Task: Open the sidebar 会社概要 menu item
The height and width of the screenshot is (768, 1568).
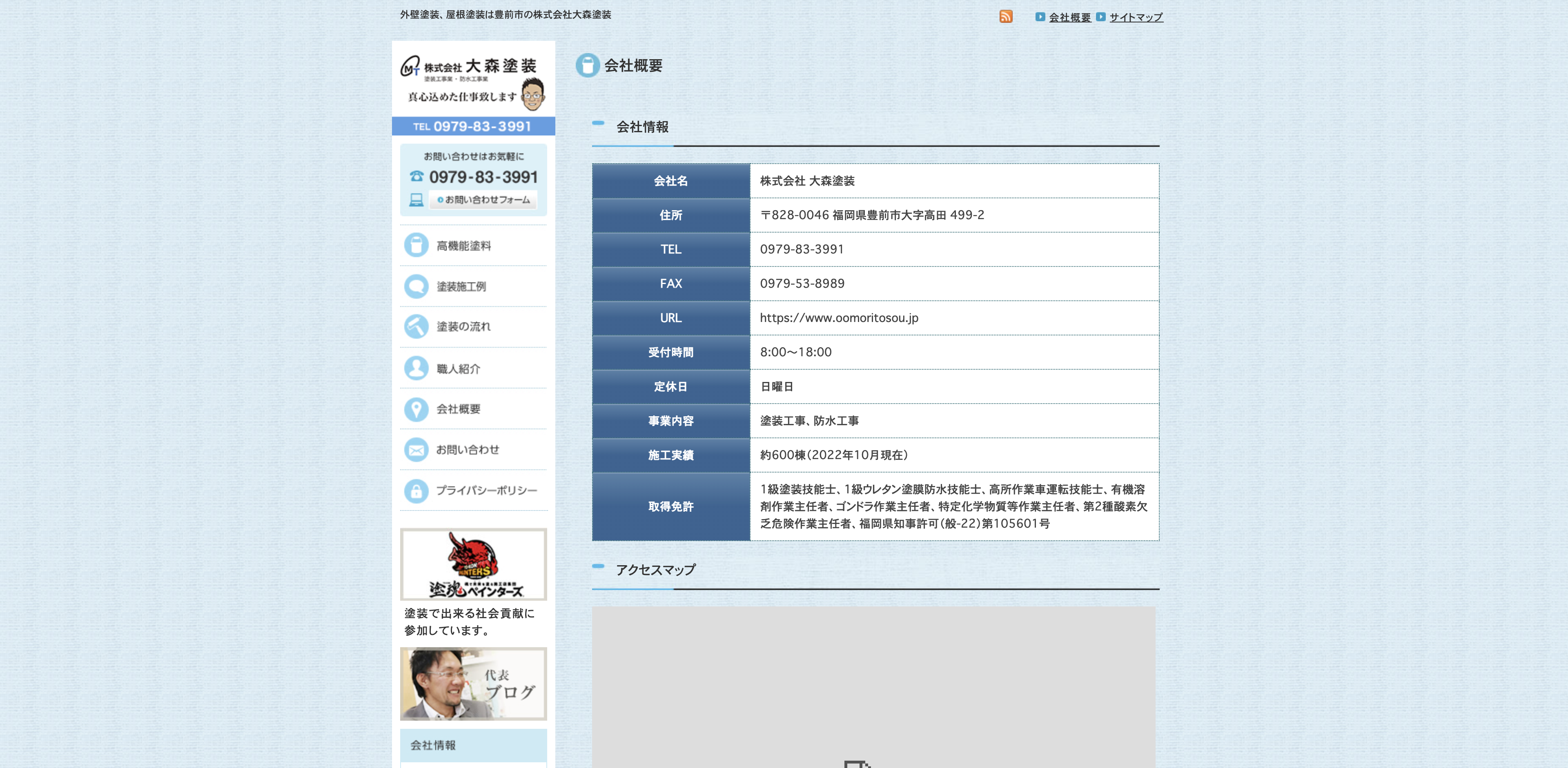Action: [x=473, y=409]
